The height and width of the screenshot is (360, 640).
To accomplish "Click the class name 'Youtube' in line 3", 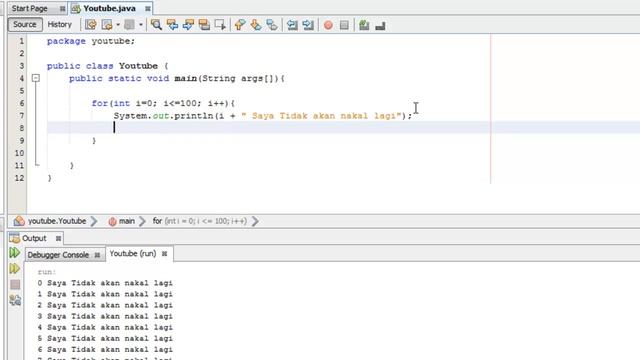I will tap(138, 66).
